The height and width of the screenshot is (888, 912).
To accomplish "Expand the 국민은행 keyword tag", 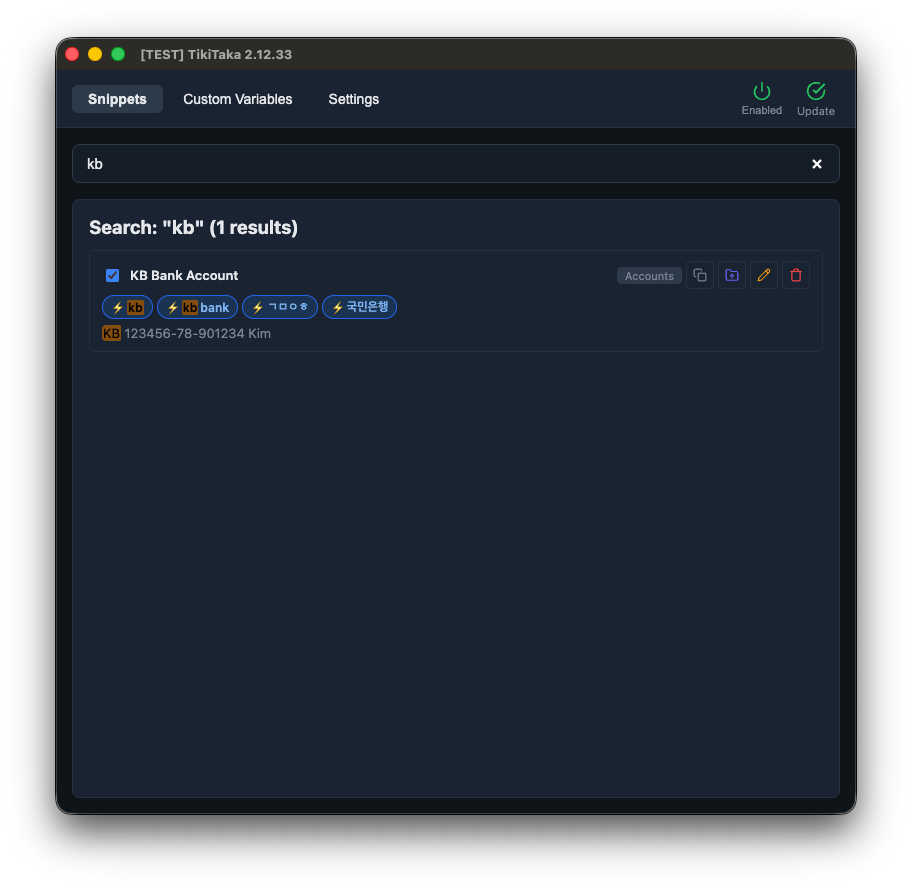I will 359,307.
